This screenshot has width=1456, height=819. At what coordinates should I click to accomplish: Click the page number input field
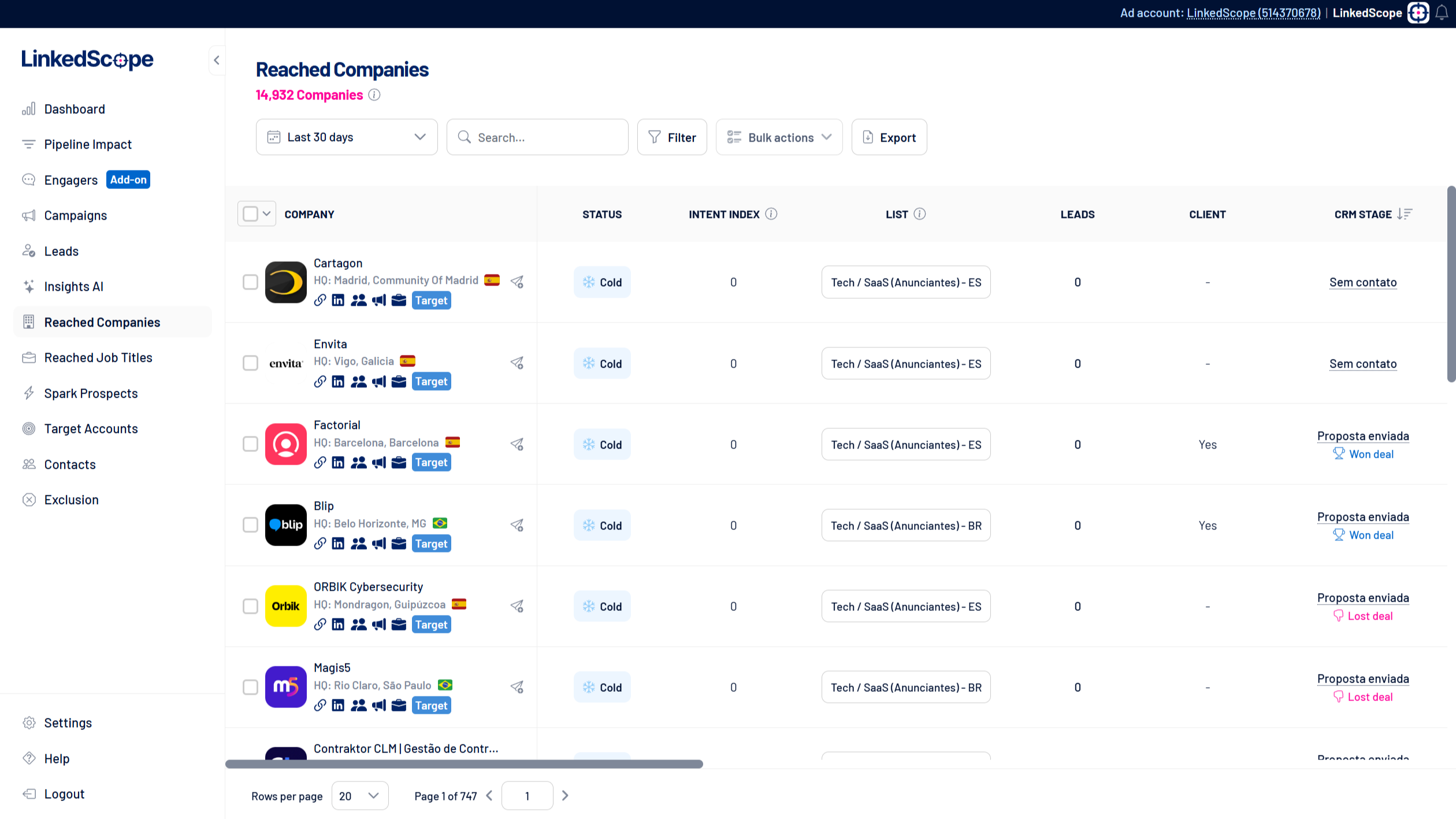[527, 796]
